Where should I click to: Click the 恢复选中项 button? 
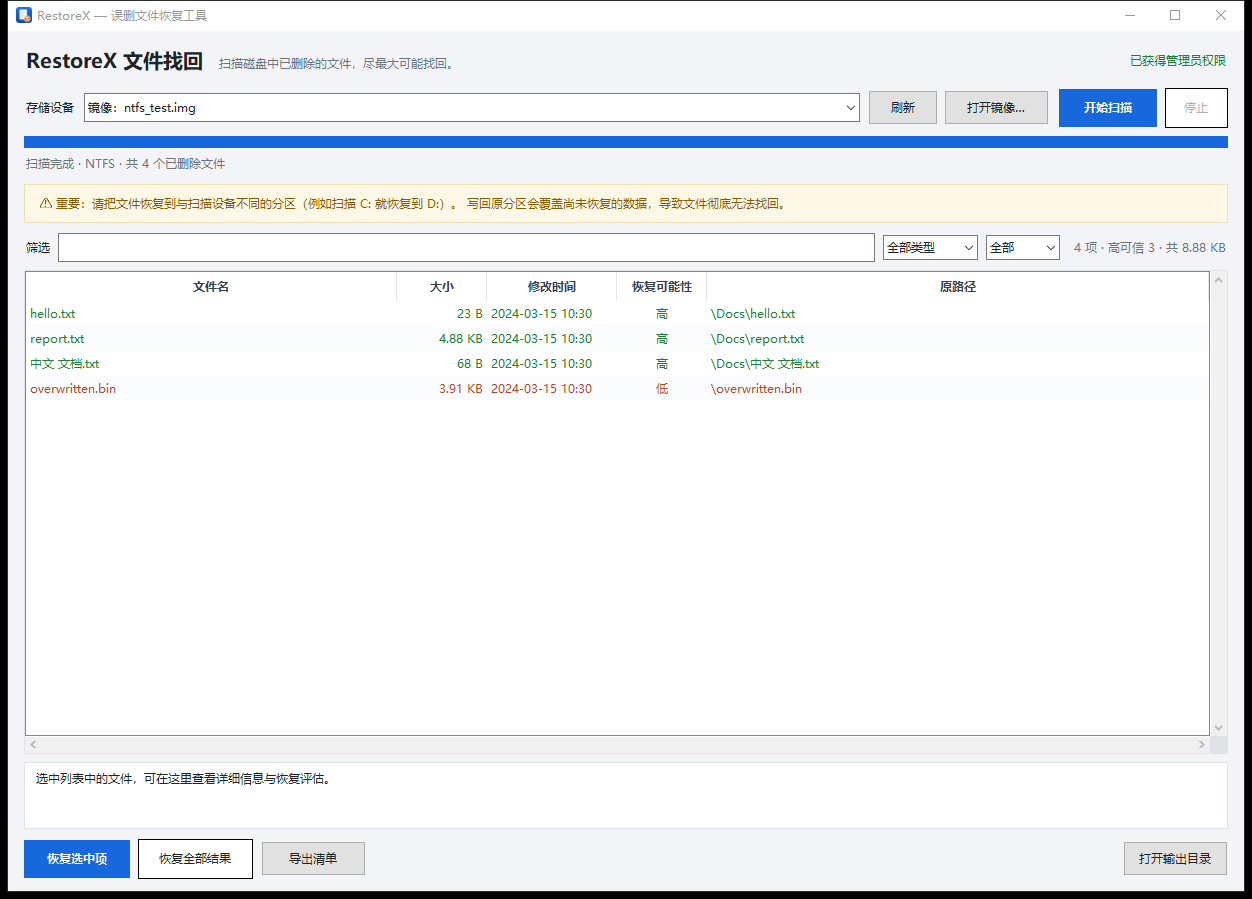(x=77, y=859)
